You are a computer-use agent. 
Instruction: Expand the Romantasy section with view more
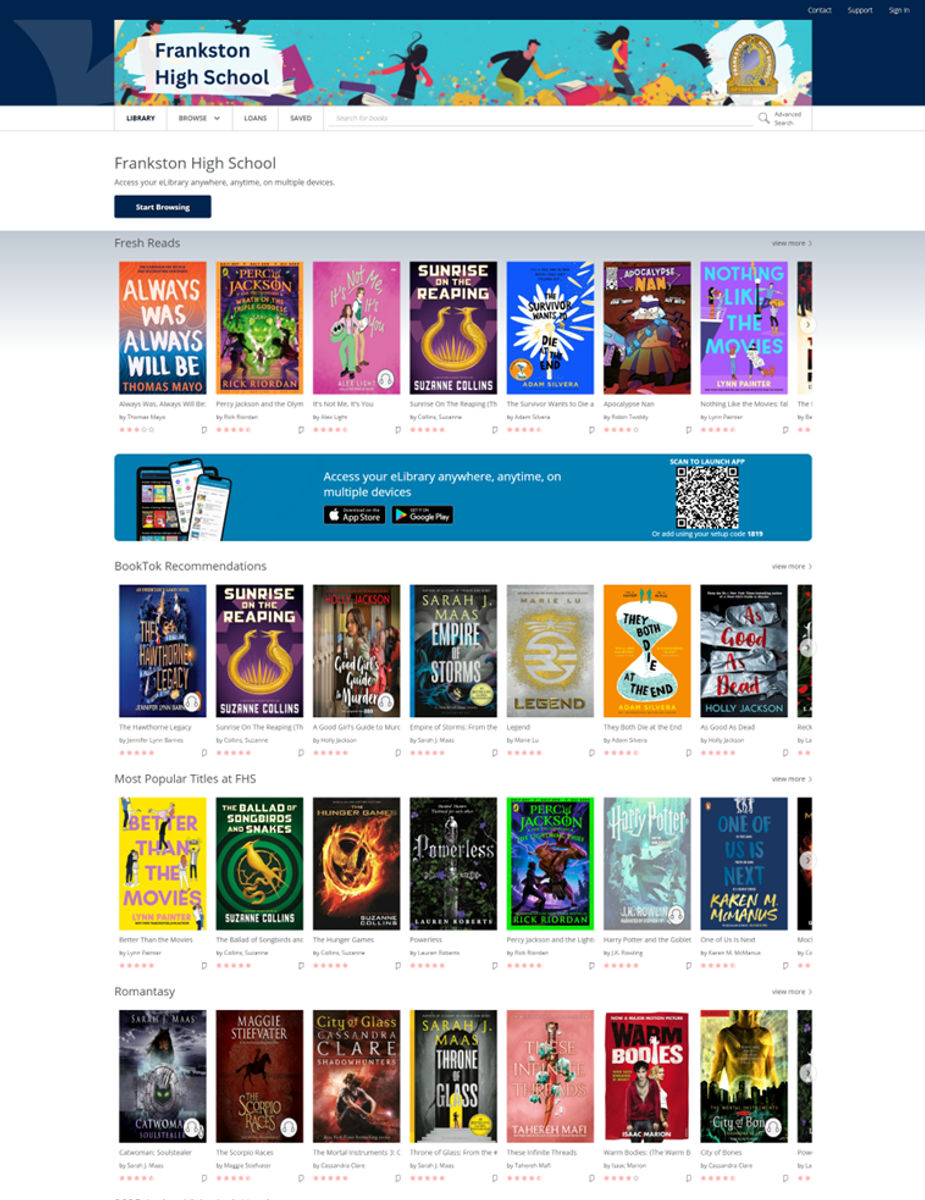[x=791, y=992]
